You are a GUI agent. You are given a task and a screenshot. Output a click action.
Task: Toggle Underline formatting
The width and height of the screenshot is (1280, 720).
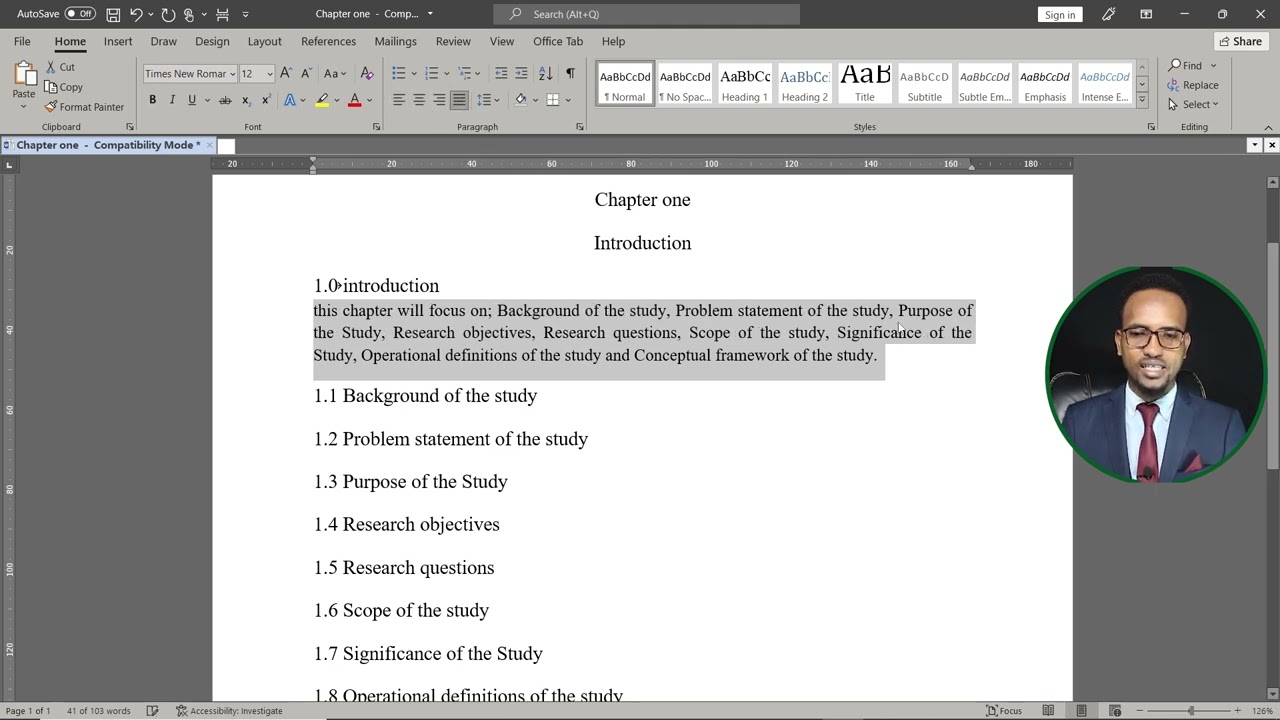(x=192, y=100)
